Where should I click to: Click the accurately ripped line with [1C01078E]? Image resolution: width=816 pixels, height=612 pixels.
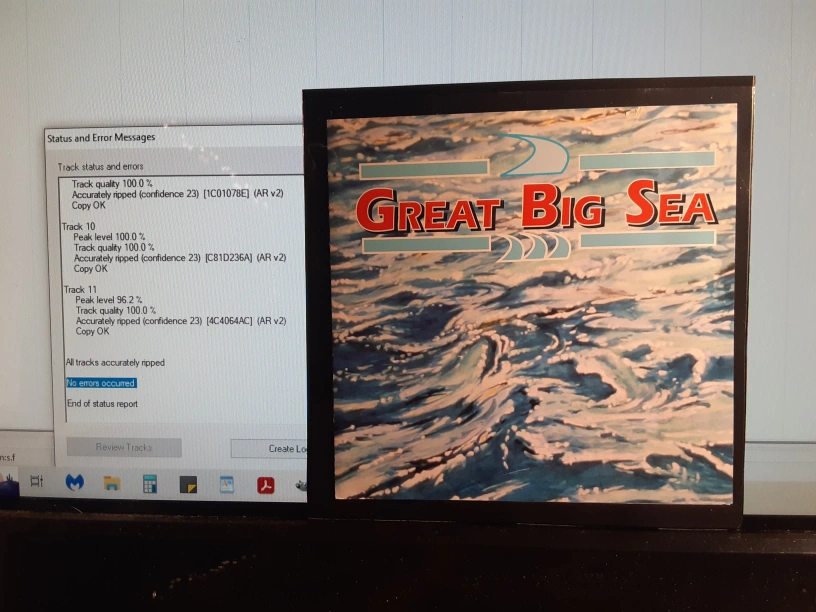pos(177,194)
